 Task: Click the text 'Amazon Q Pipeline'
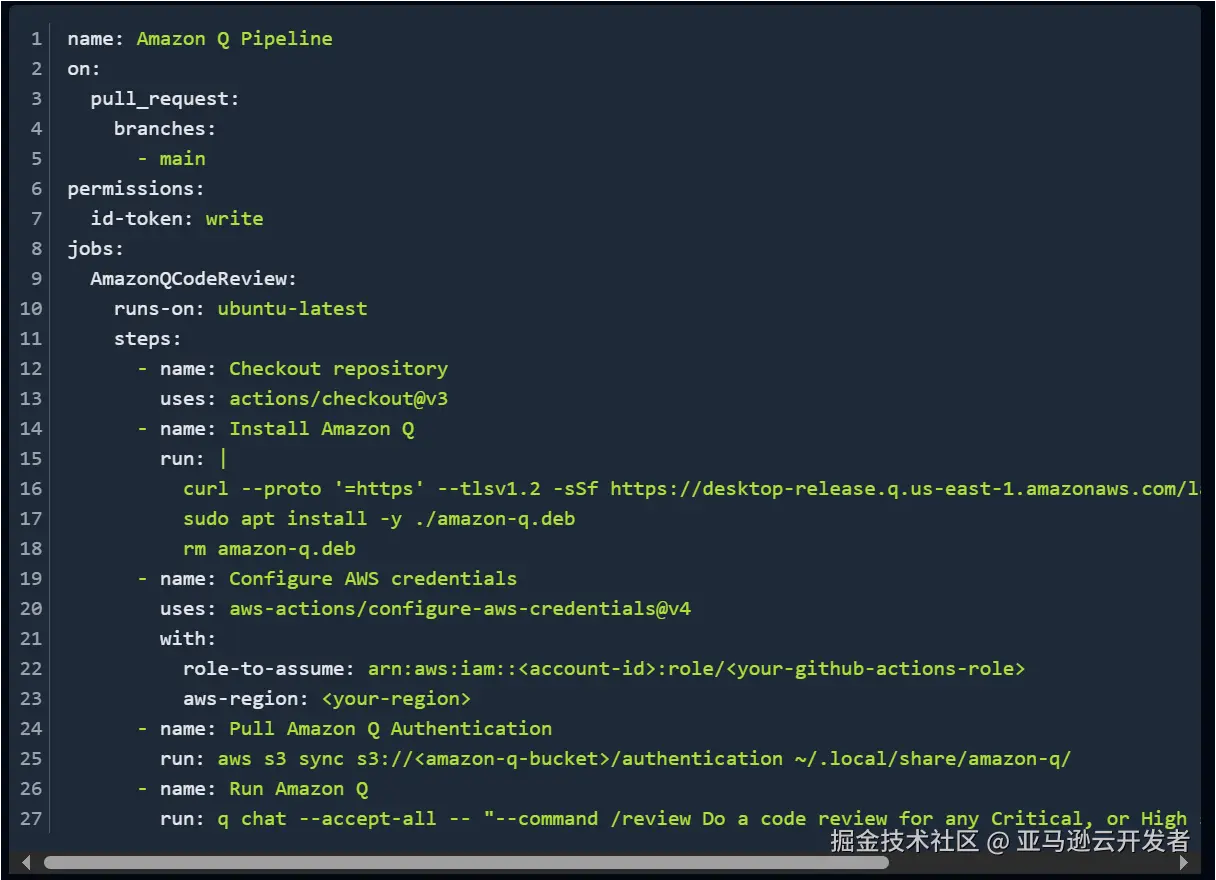point(235,39)
